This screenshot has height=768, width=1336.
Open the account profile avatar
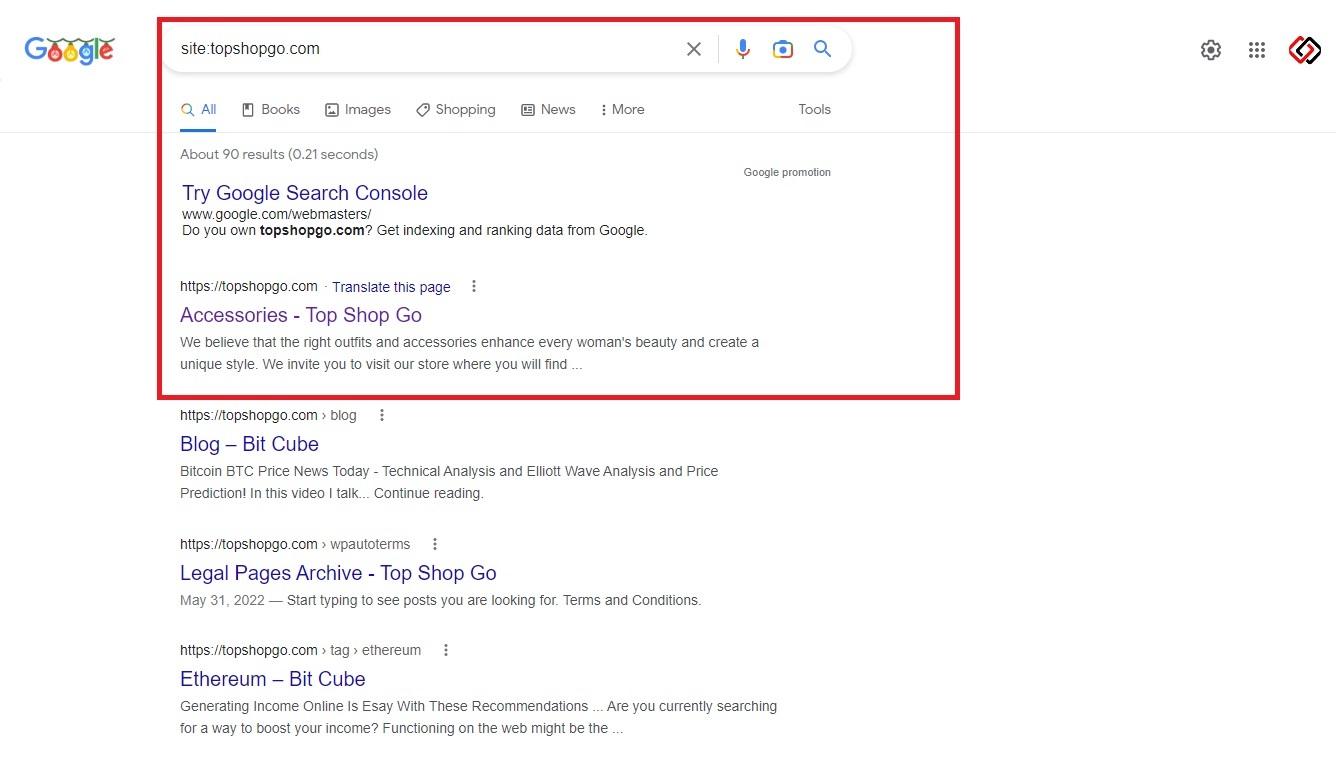point(1305,50)
